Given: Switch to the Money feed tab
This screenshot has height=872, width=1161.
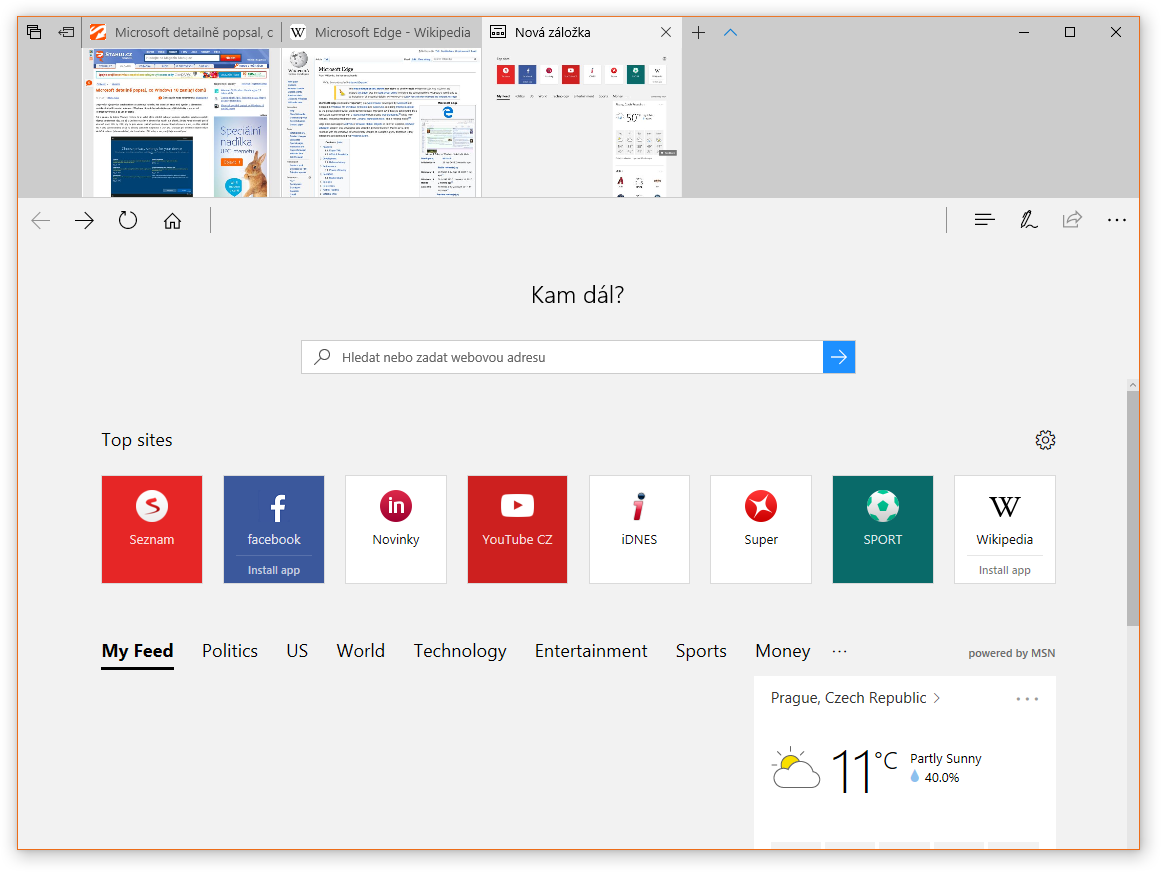Looking at the screenshot, I should pyautogui.click(x=783, y=651).
